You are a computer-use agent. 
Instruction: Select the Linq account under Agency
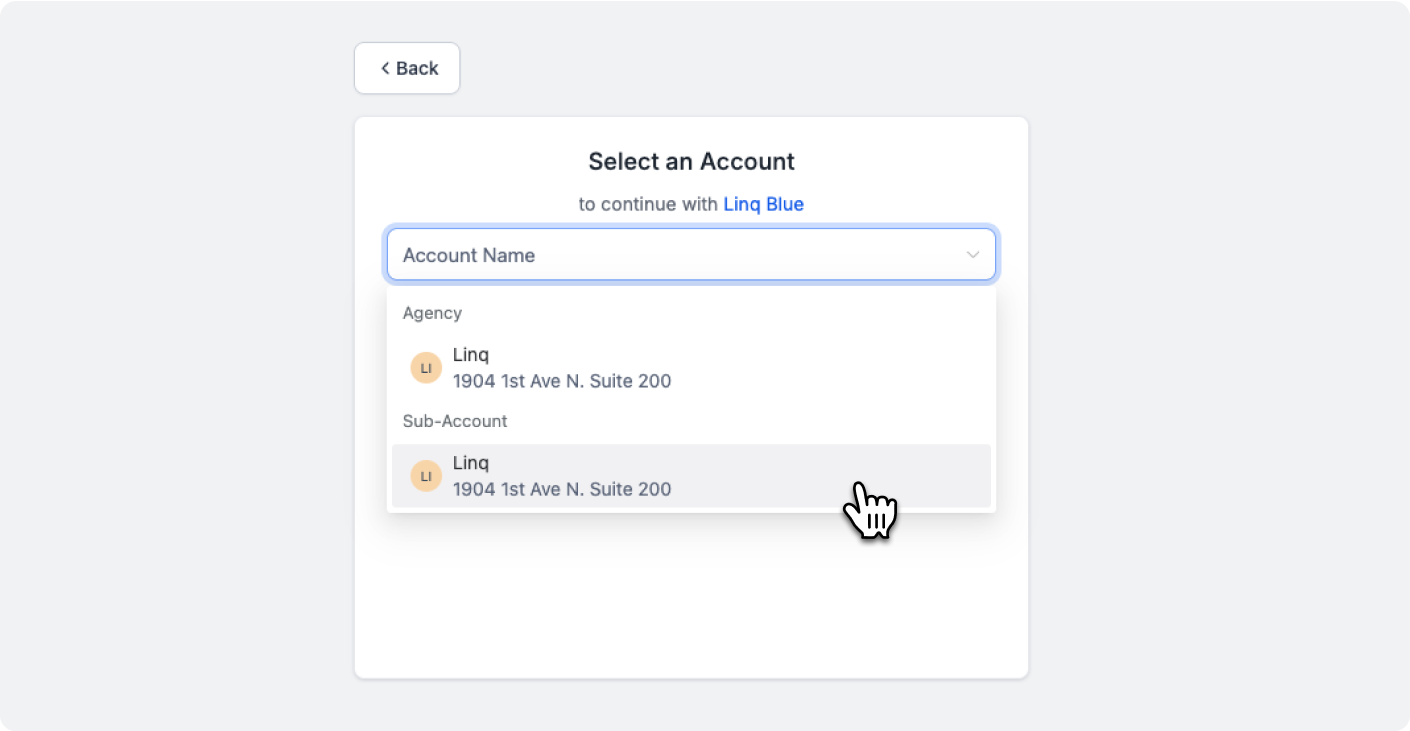tap(691, 368)
